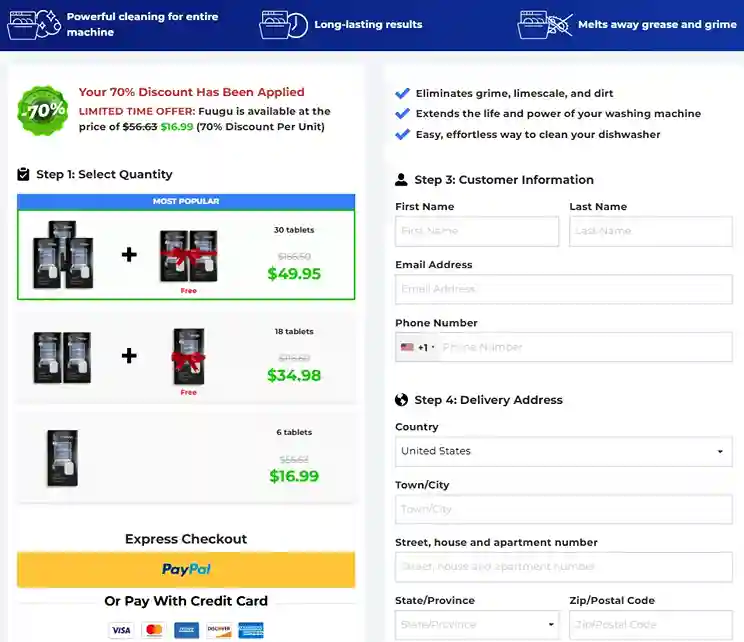Click the Visa card icon
744x642 pixels.
point(121,630)
